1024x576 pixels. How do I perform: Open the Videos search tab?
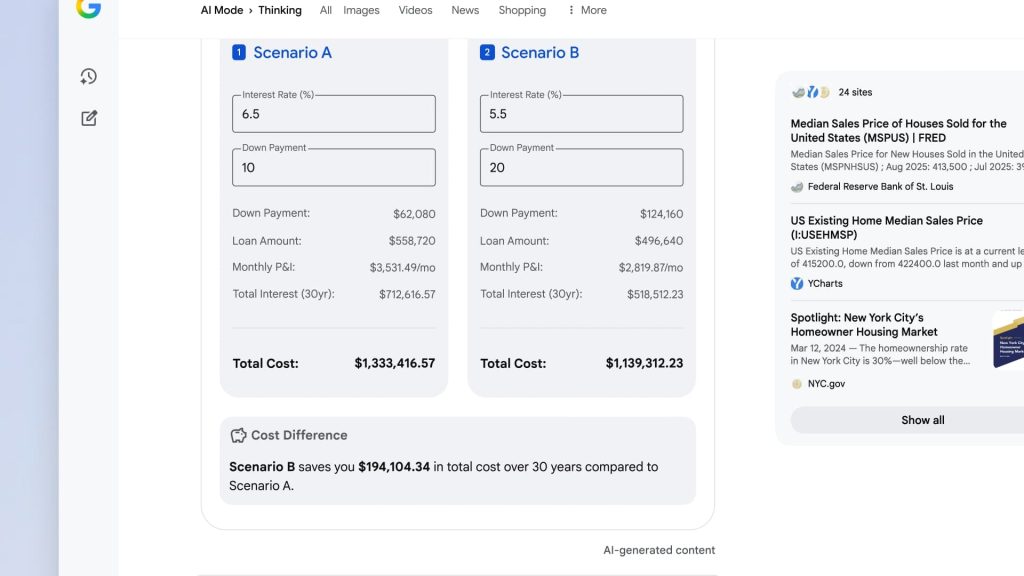click(x=415, y=10)
